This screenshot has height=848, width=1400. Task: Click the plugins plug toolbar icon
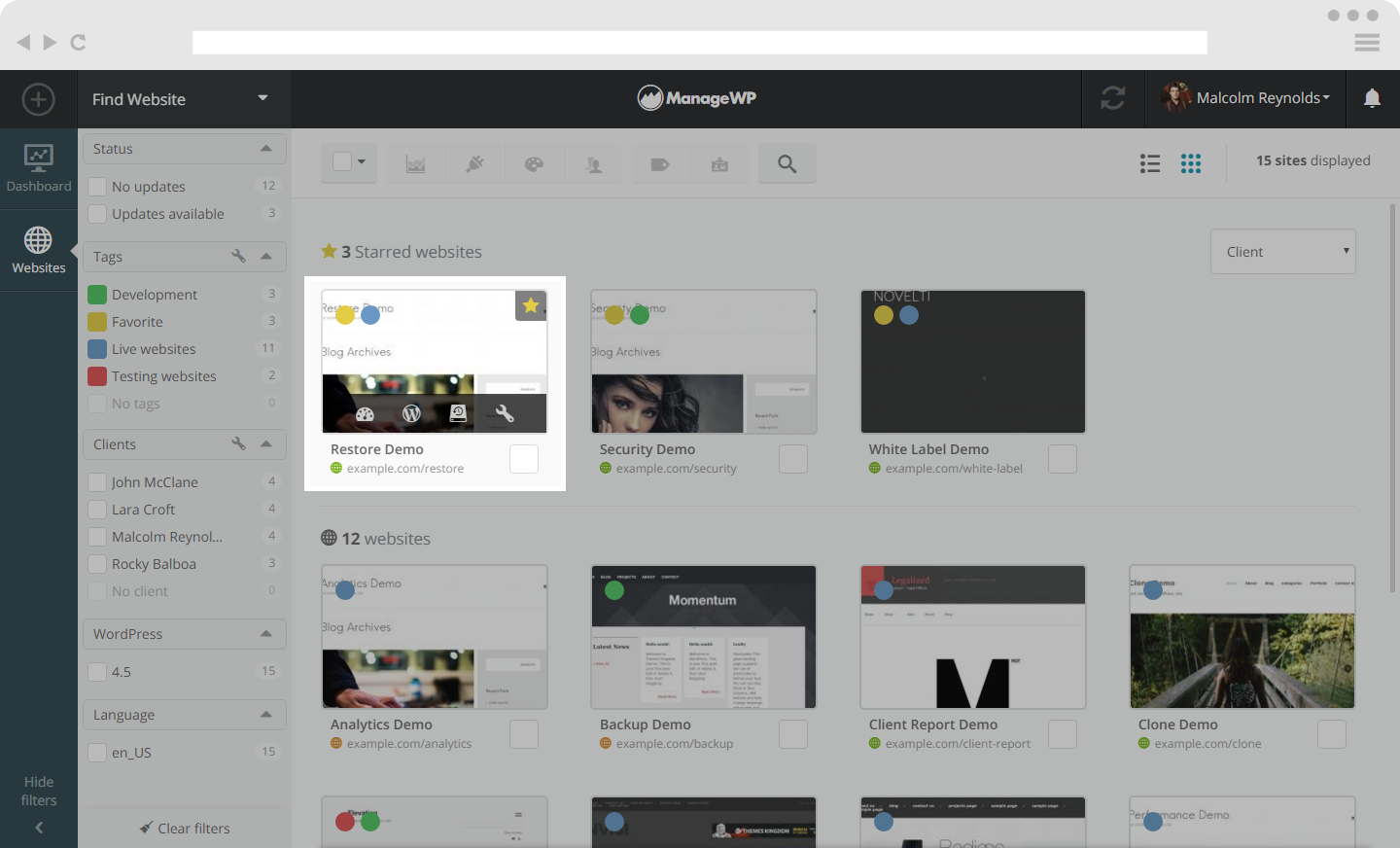(x=474, y=164)
